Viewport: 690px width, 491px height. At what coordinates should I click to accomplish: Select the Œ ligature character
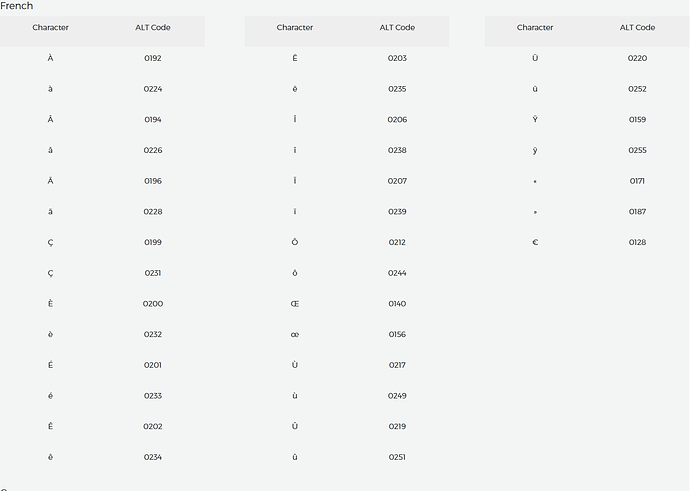tap(295, 304)
